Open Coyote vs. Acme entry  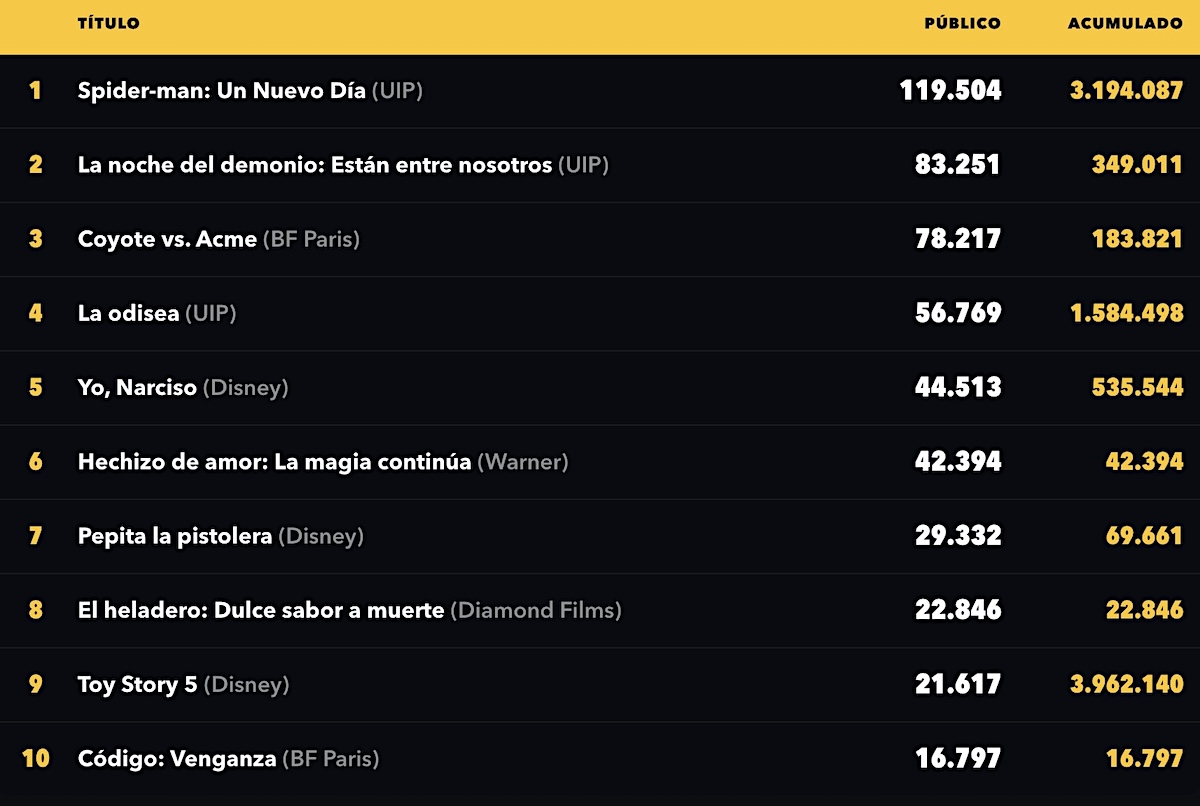(167, 239)
